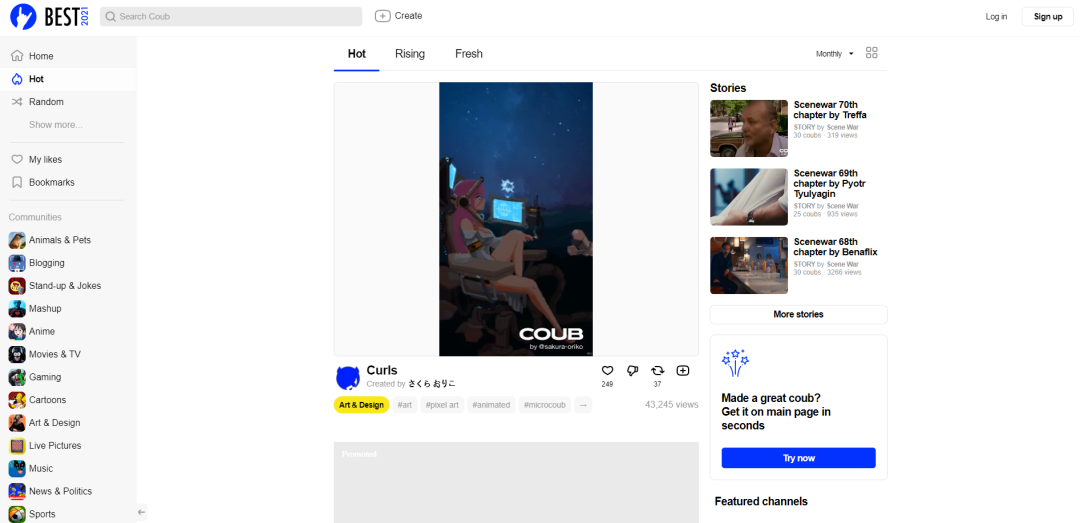1080x523 pixels.
Task: Click the blue Try now button
Action: [798, 458]
